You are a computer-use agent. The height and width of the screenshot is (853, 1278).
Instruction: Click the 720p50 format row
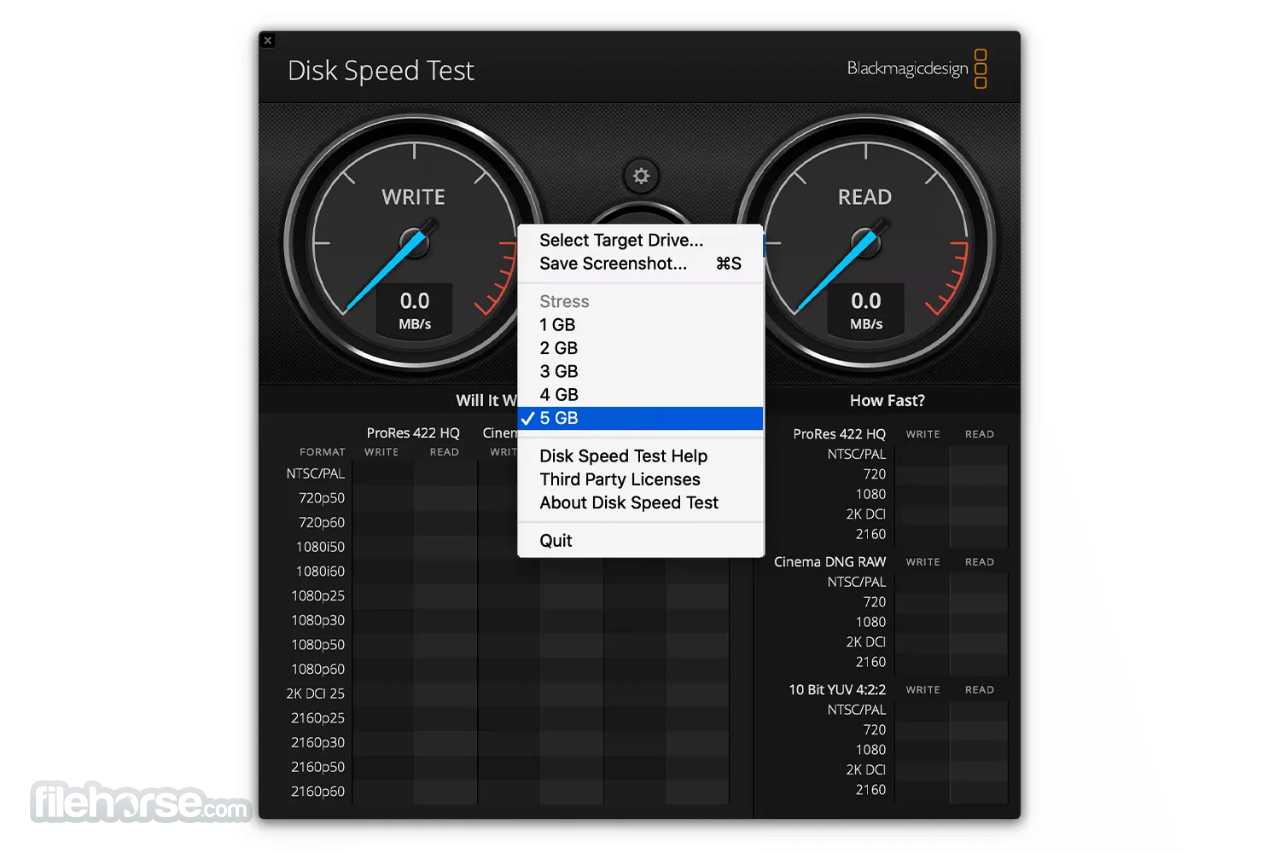coord(321,498)
